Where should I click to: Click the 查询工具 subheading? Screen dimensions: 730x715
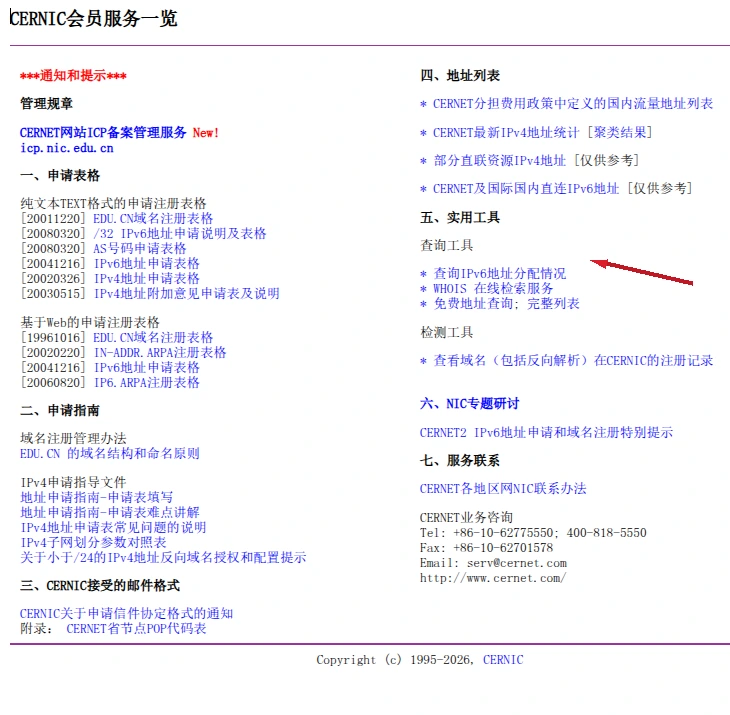click(446, 245)
